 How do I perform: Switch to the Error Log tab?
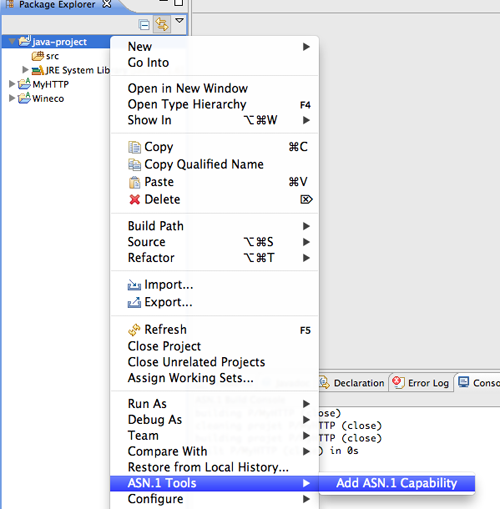pyautogui.click(x=421, y=383)
